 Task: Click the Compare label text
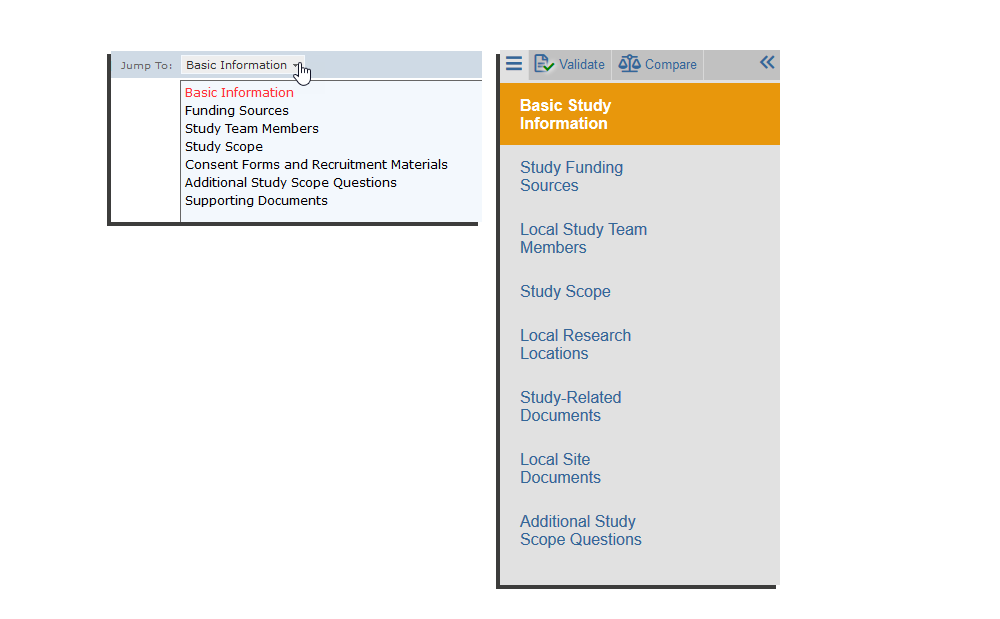click(670, 64)
